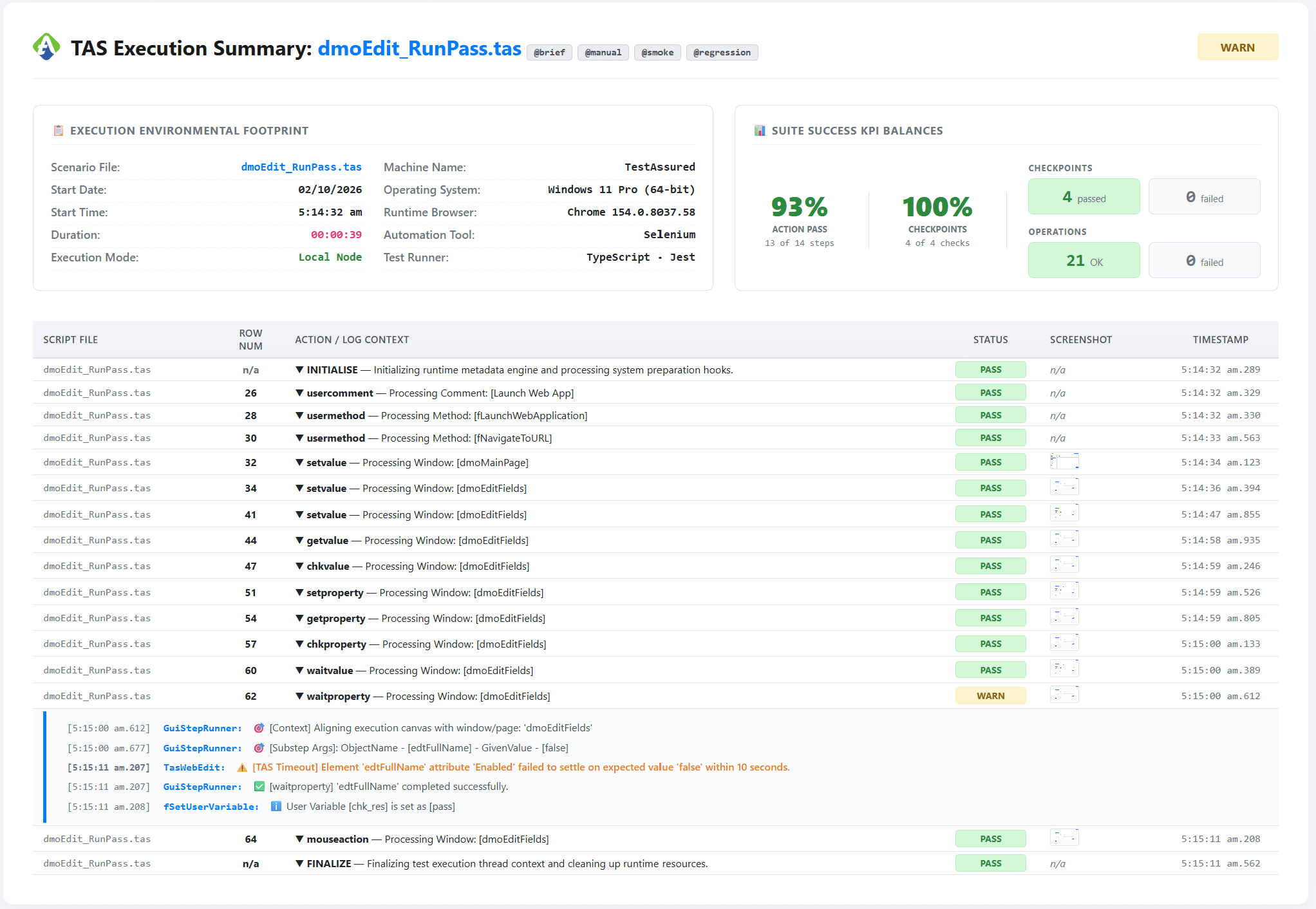Open screenshot thumbnail for setproperty row 51
This screenshot has width=1316, height=909.
pos(1064,592)
